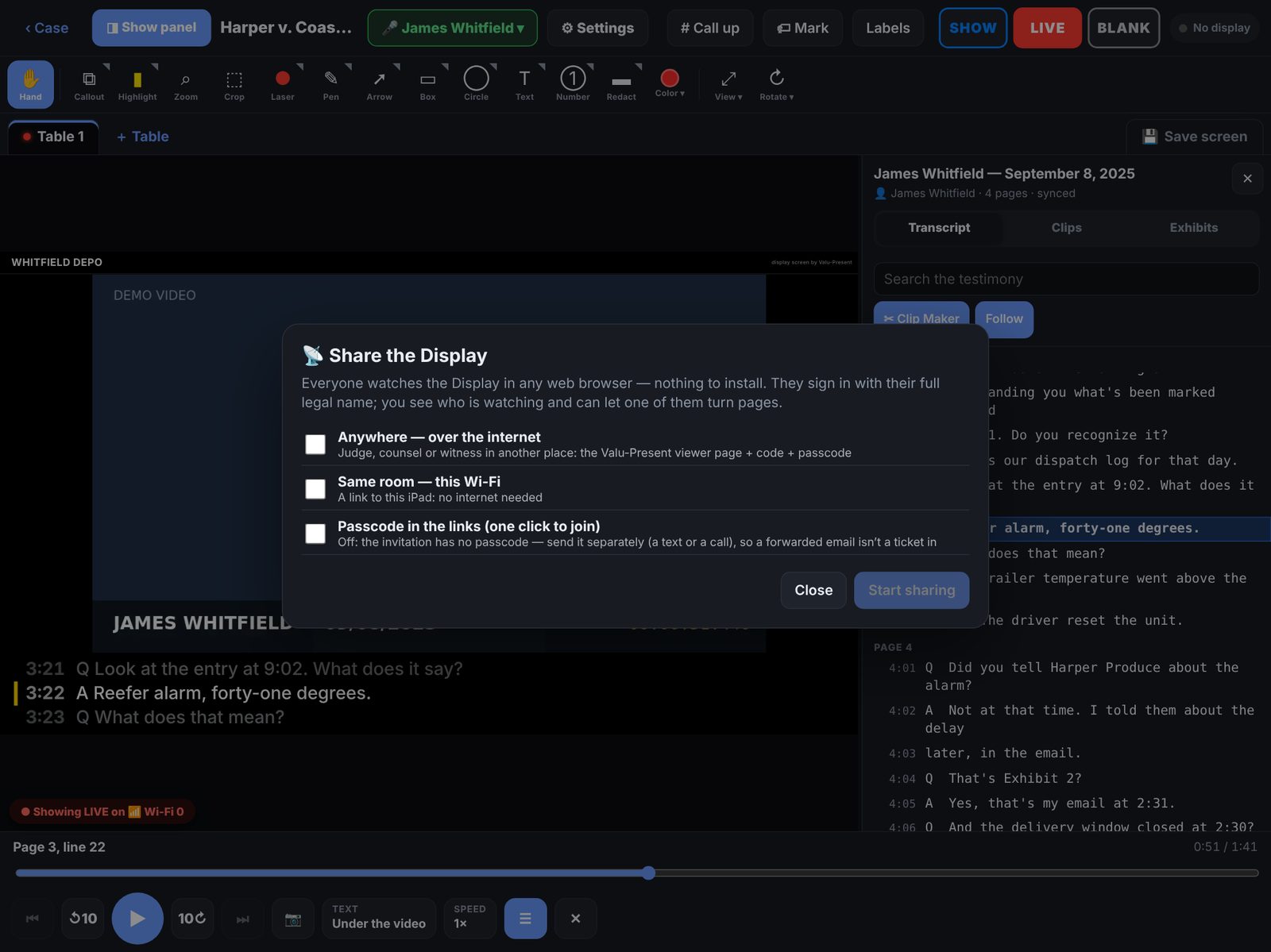Toggle the transcript lines icon button
This screenshot has width=1271, height=952.
click(525, 919)
